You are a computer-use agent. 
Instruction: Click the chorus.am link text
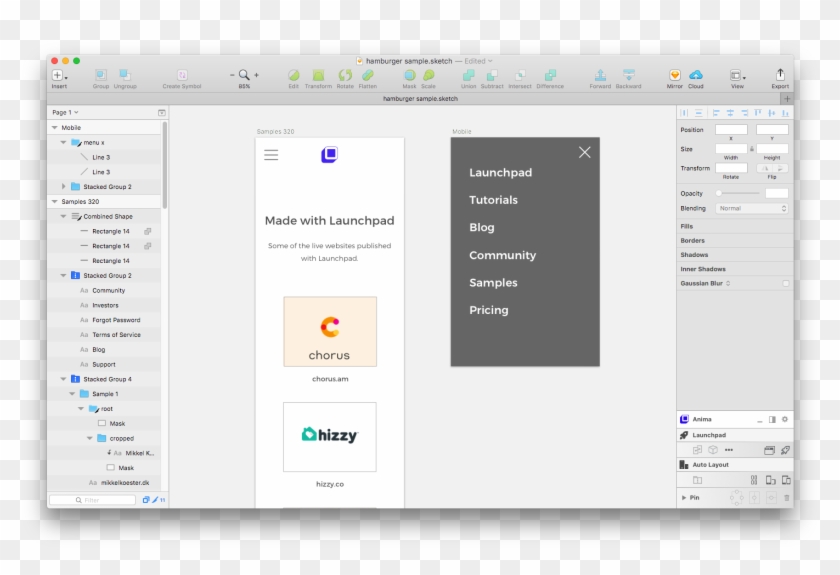330,379
